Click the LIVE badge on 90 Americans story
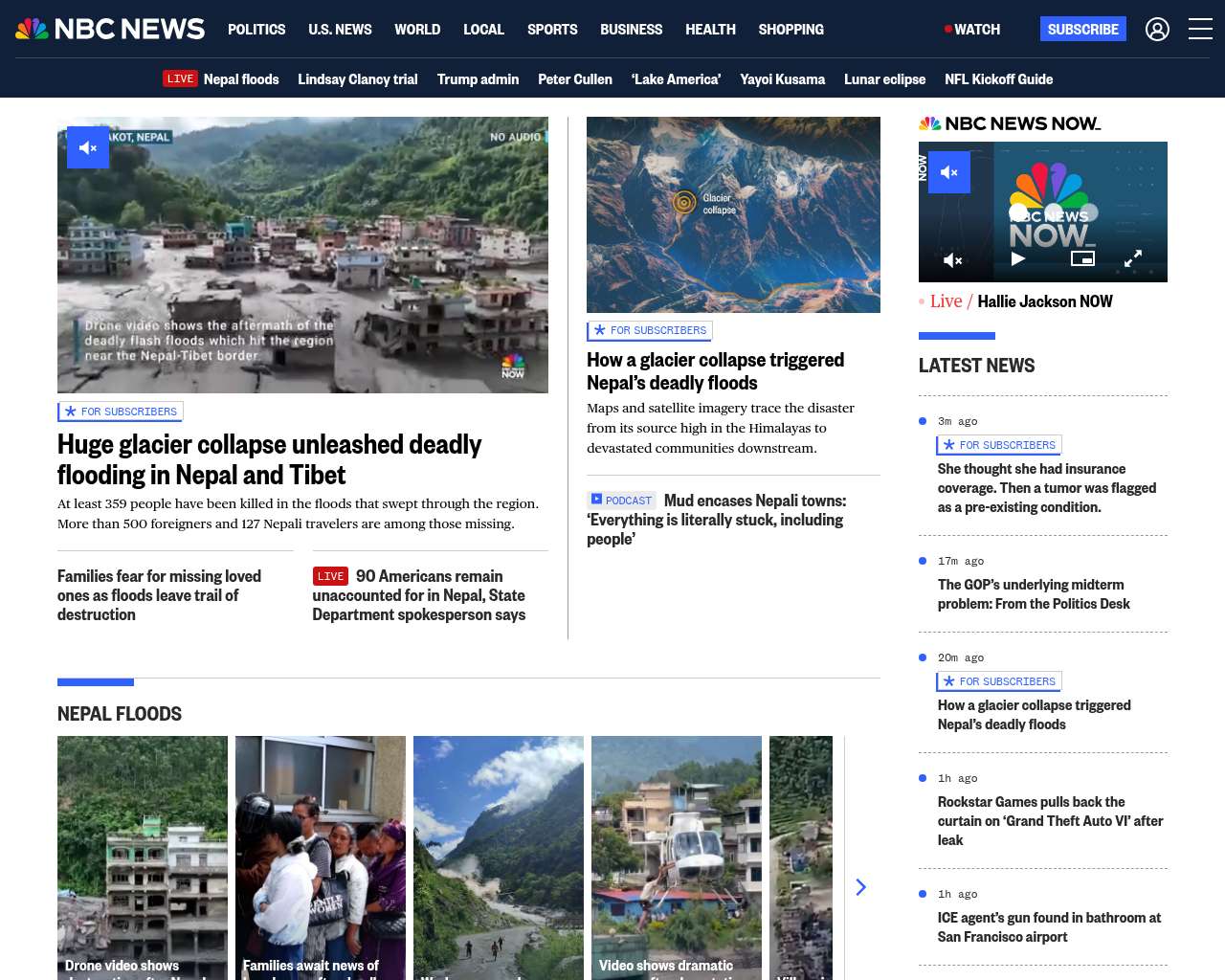 click(330, 576)
